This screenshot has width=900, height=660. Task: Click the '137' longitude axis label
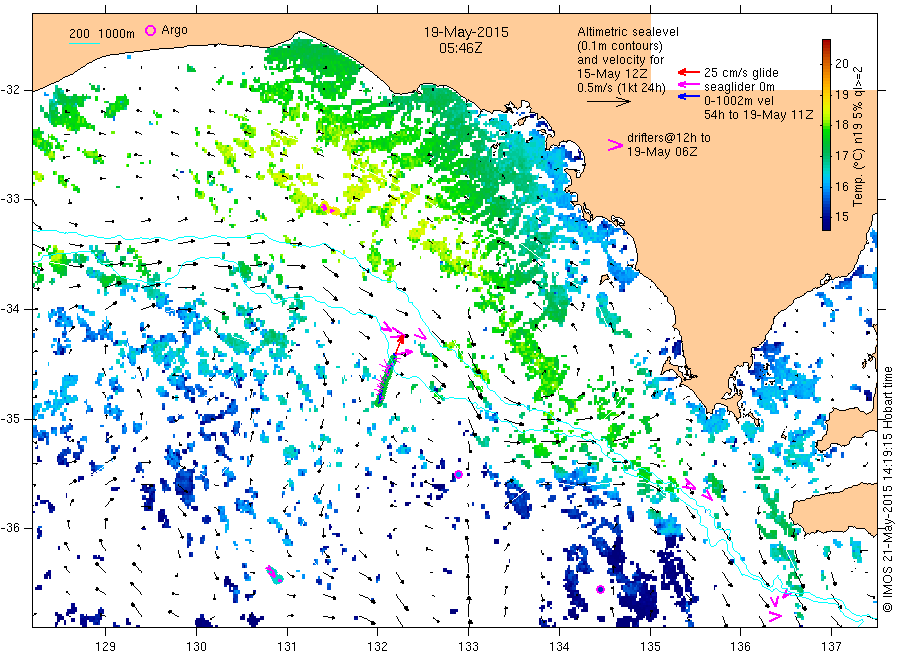(x=831, y=647)
